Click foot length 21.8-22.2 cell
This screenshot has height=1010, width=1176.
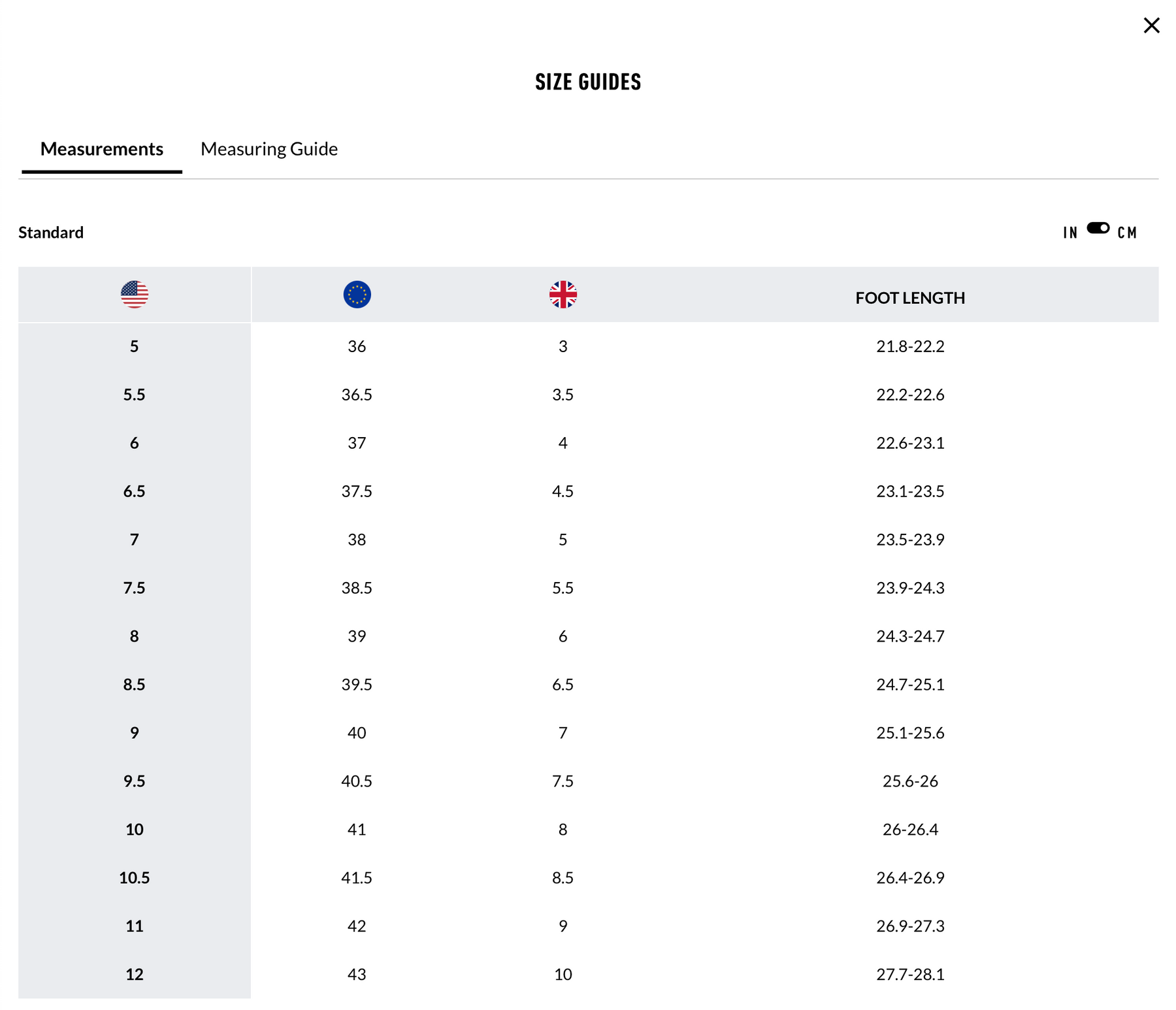[x=909, y=346]
